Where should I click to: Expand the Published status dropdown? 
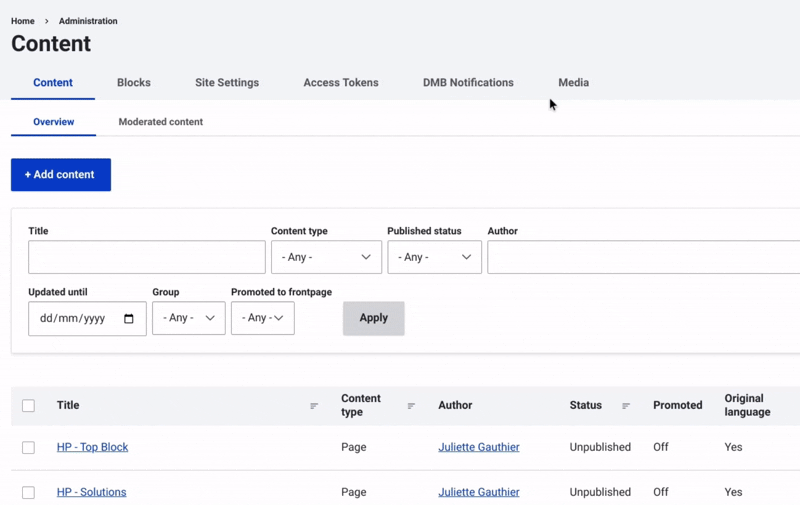[434, 257]
